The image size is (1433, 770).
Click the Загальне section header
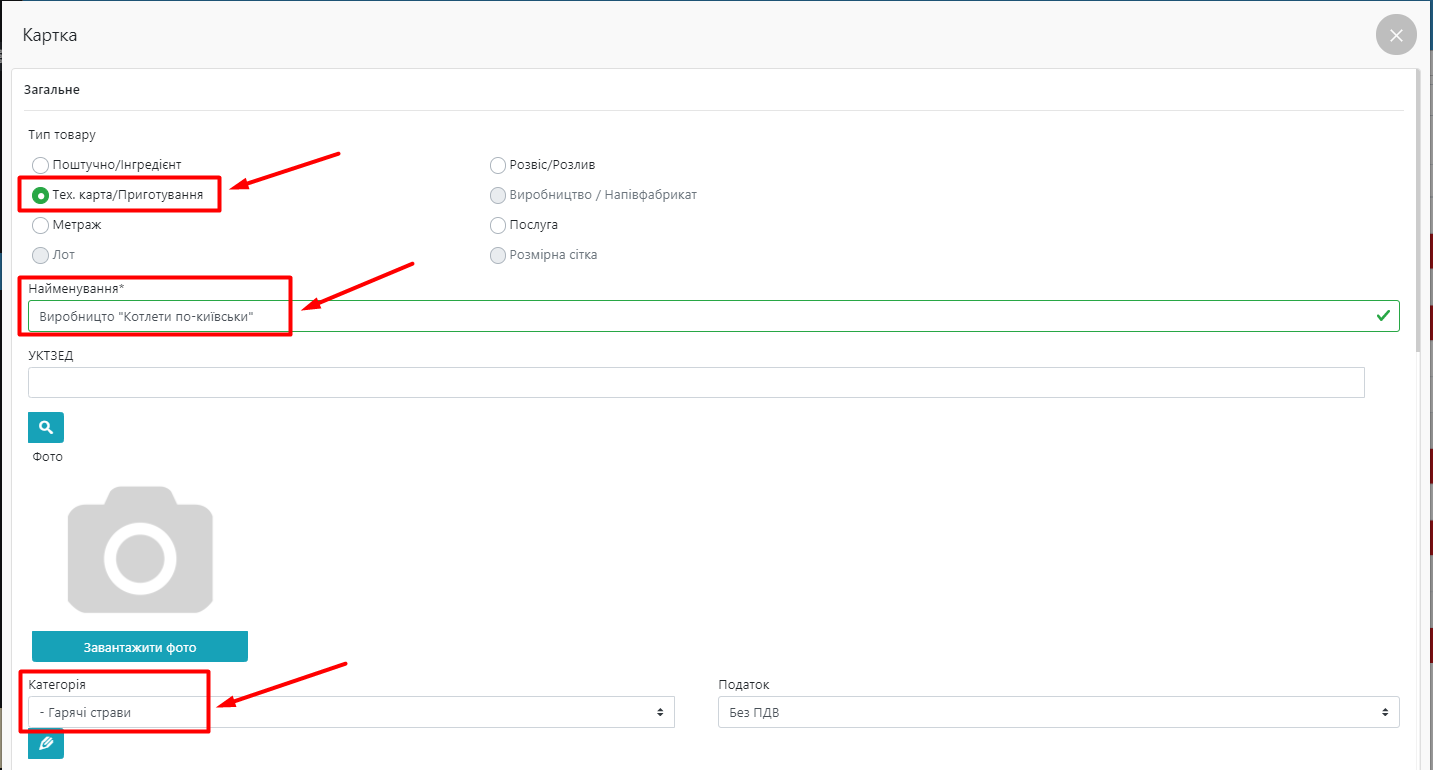(x=52, y=90)
